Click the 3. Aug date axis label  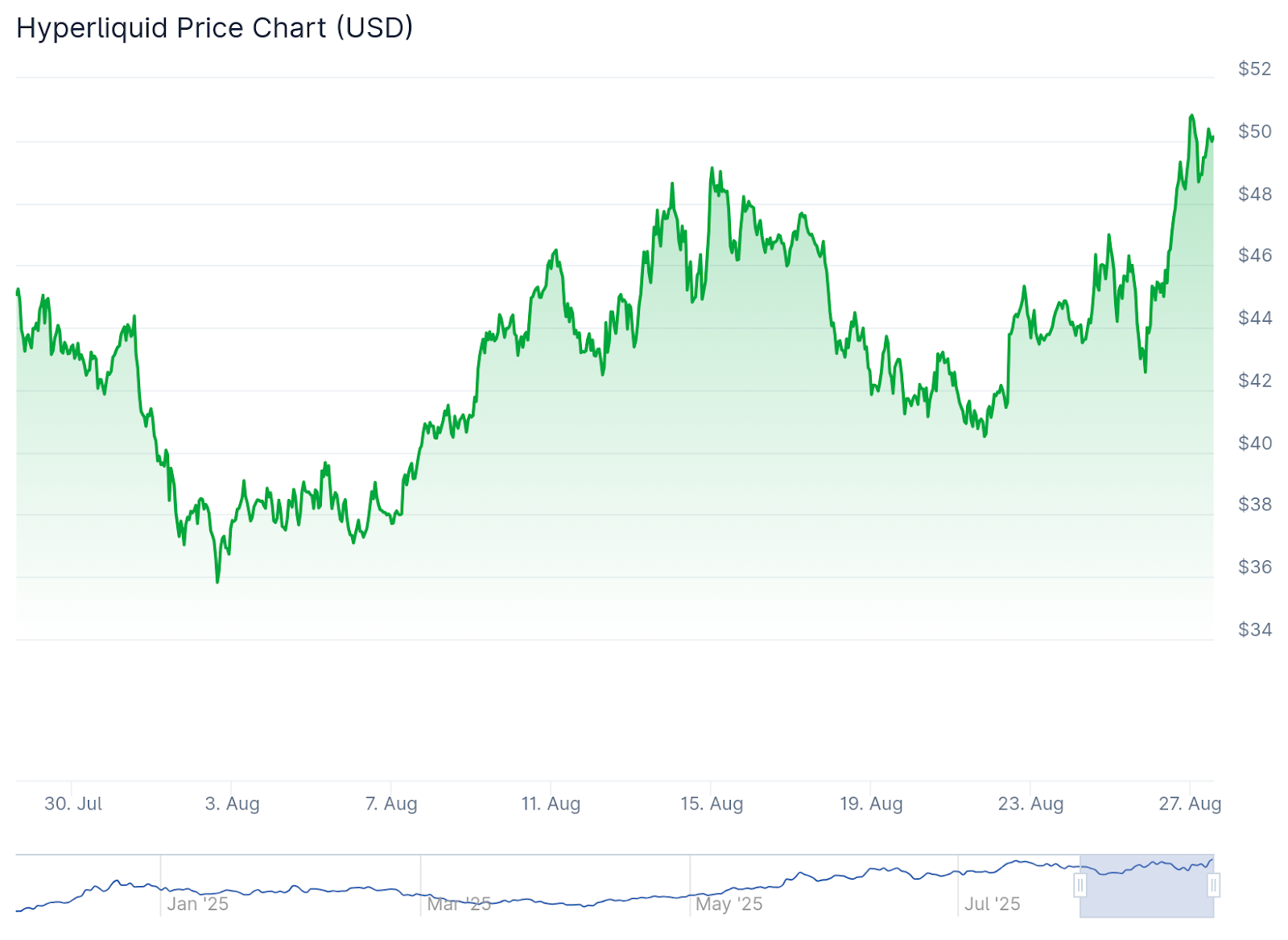(233, 803)
